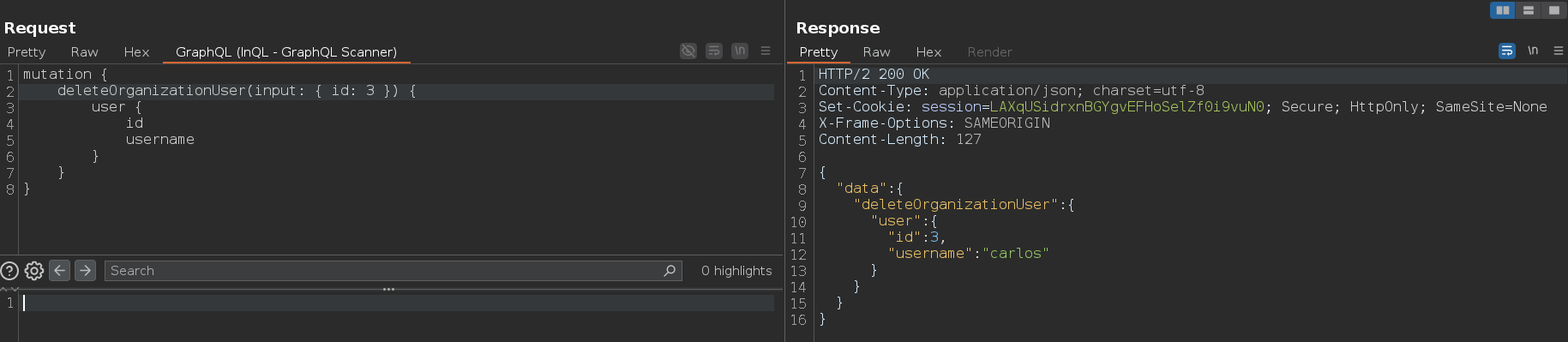Toggle line wrap in Request panel

point(714,51)
